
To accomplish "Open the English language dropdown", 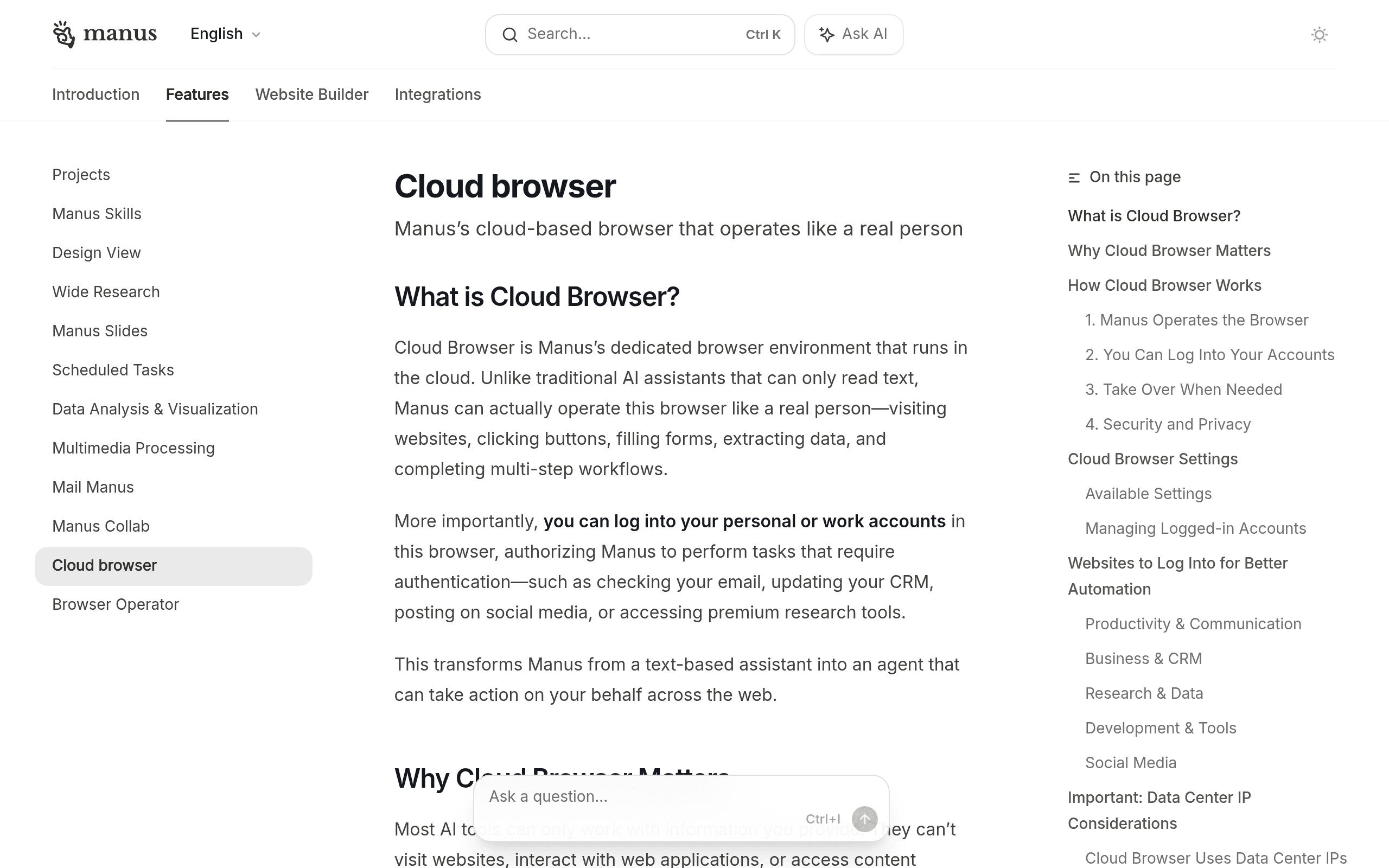I will [226, 34].
